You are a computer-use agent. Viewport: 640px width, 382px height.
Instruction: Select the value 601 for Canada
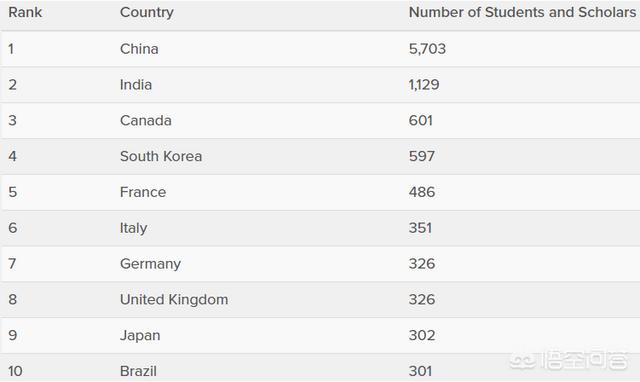point(421,121)
